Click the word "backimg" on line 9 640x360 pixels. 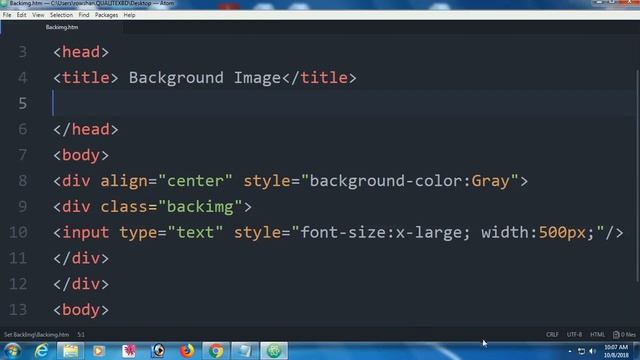200,207
